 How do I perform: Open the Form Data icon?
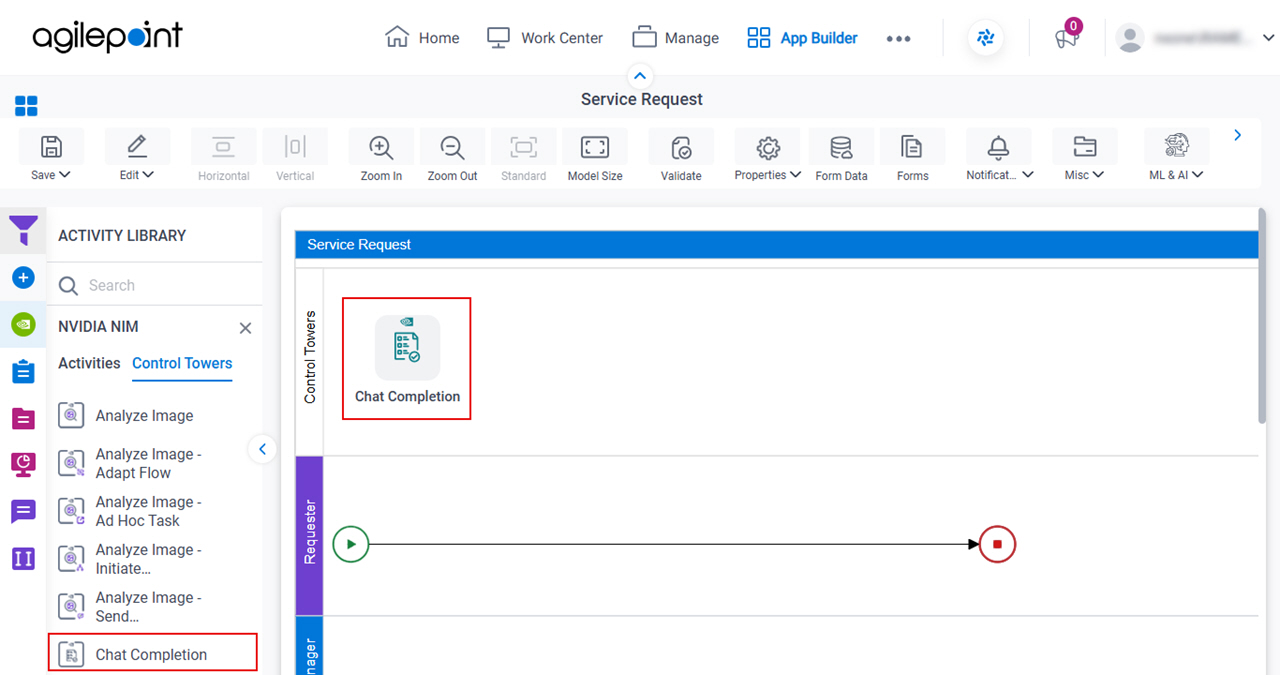point(841,147)
